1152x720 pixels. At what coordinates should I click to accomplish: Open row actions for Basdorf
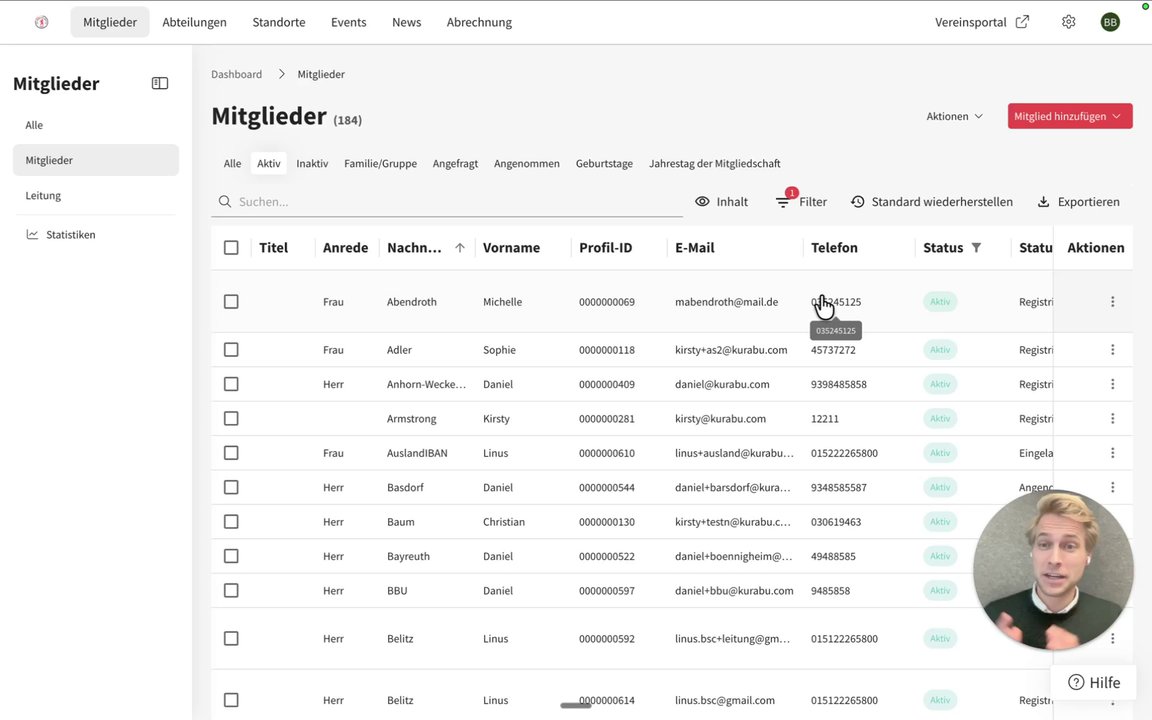click(1112, 487)
